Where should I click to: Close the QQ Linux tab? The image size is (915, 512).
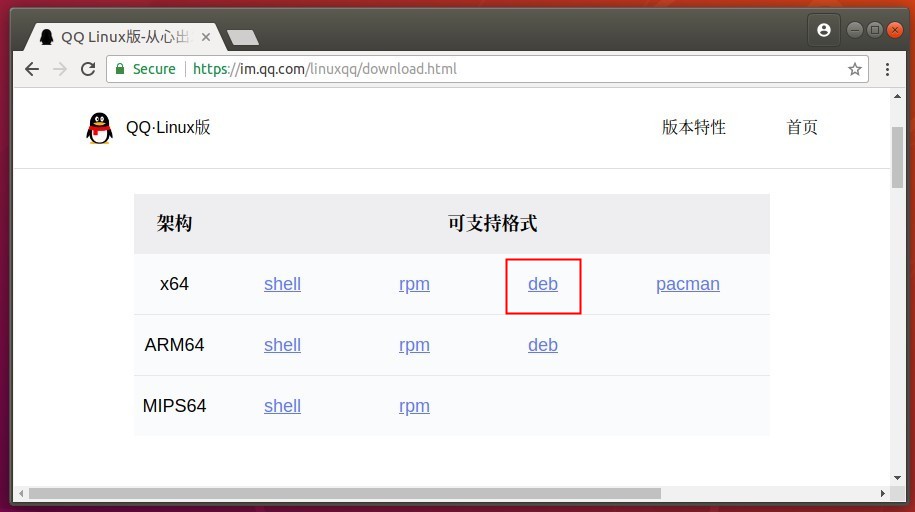205,37
